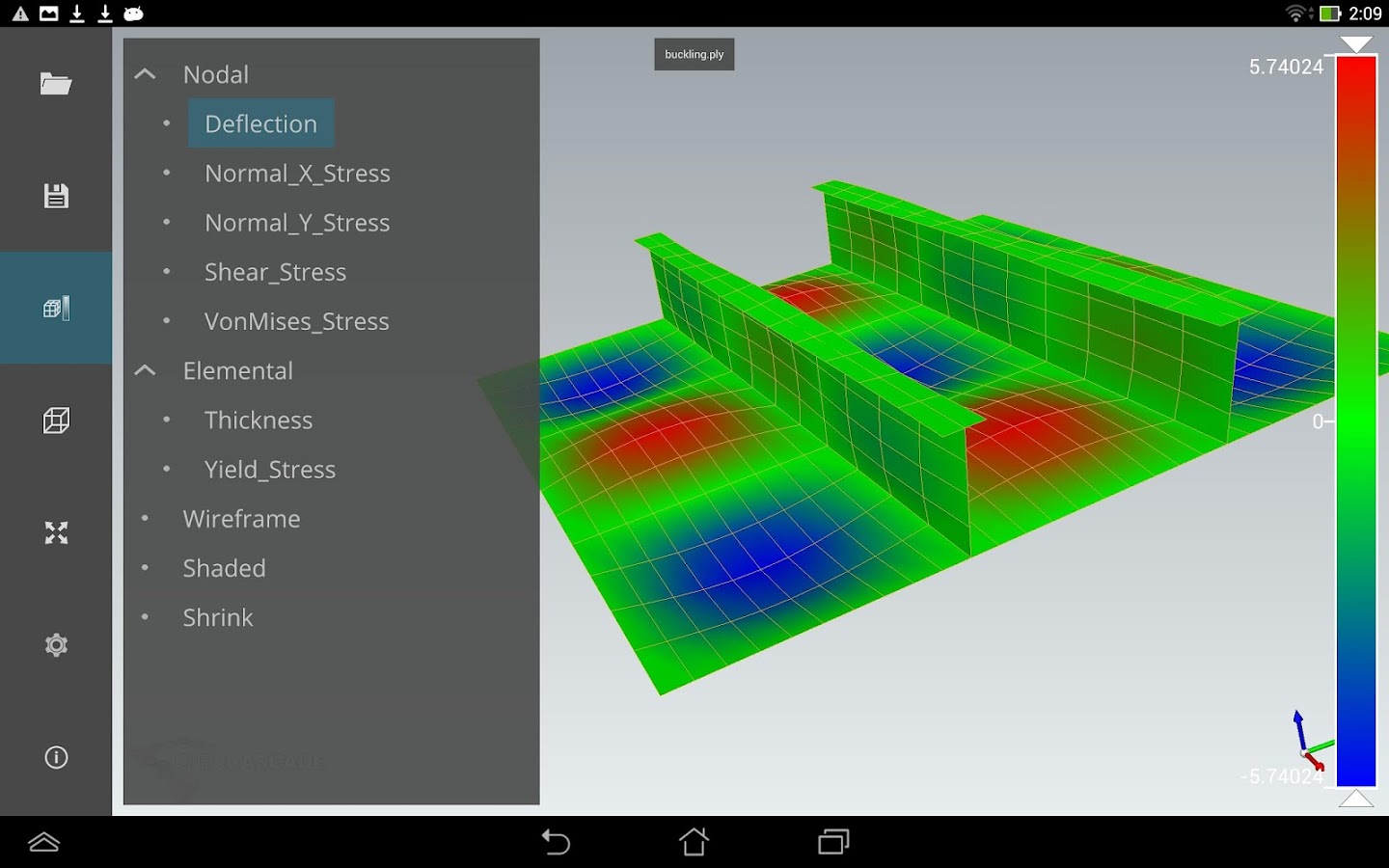The height and width of the screenshot is (868, 1389).
Task: Select the Deflection result item
Action: [x=260, y=123]
